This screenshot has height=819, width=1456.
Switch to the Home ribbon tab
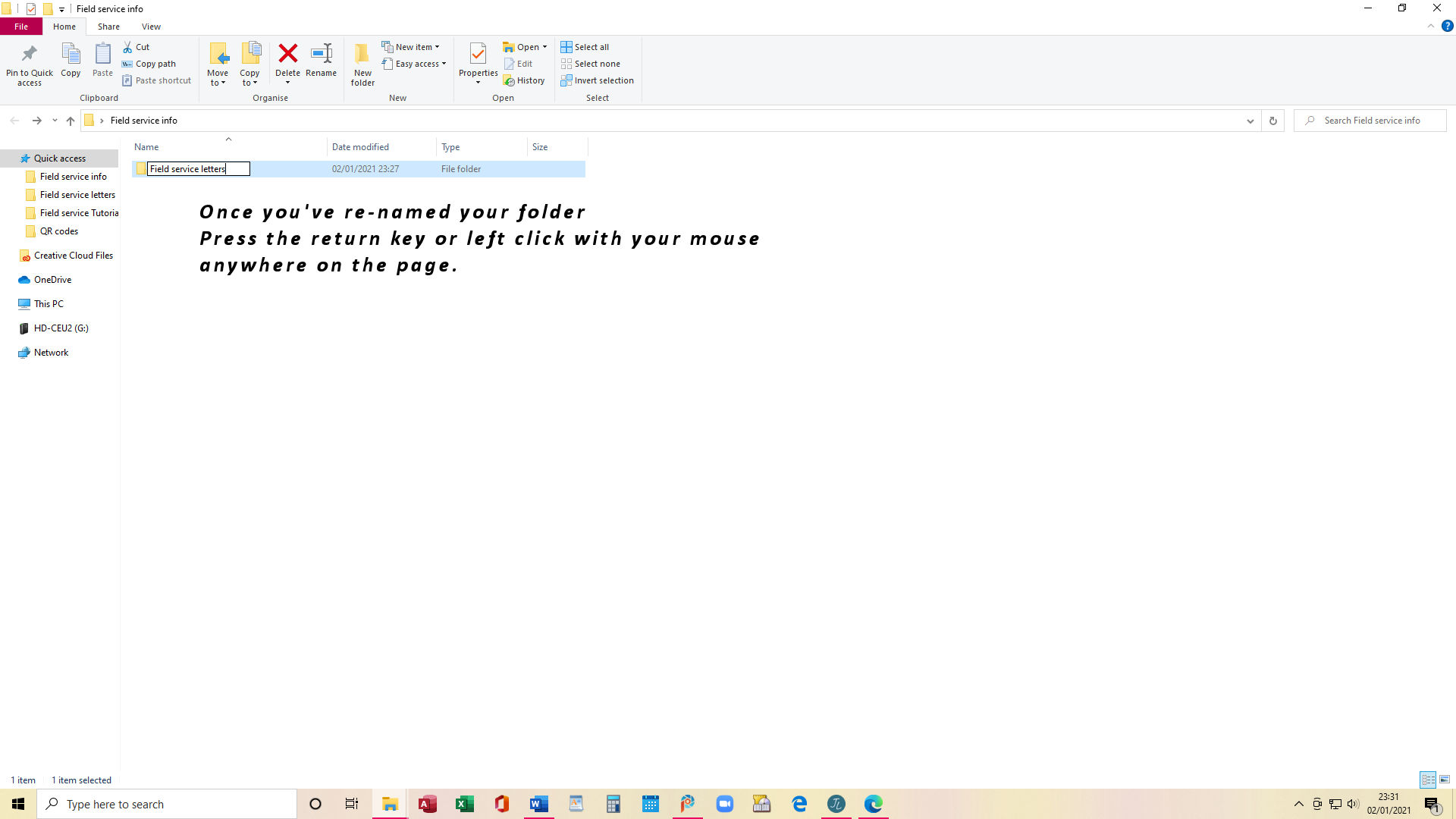coord(64,27)
